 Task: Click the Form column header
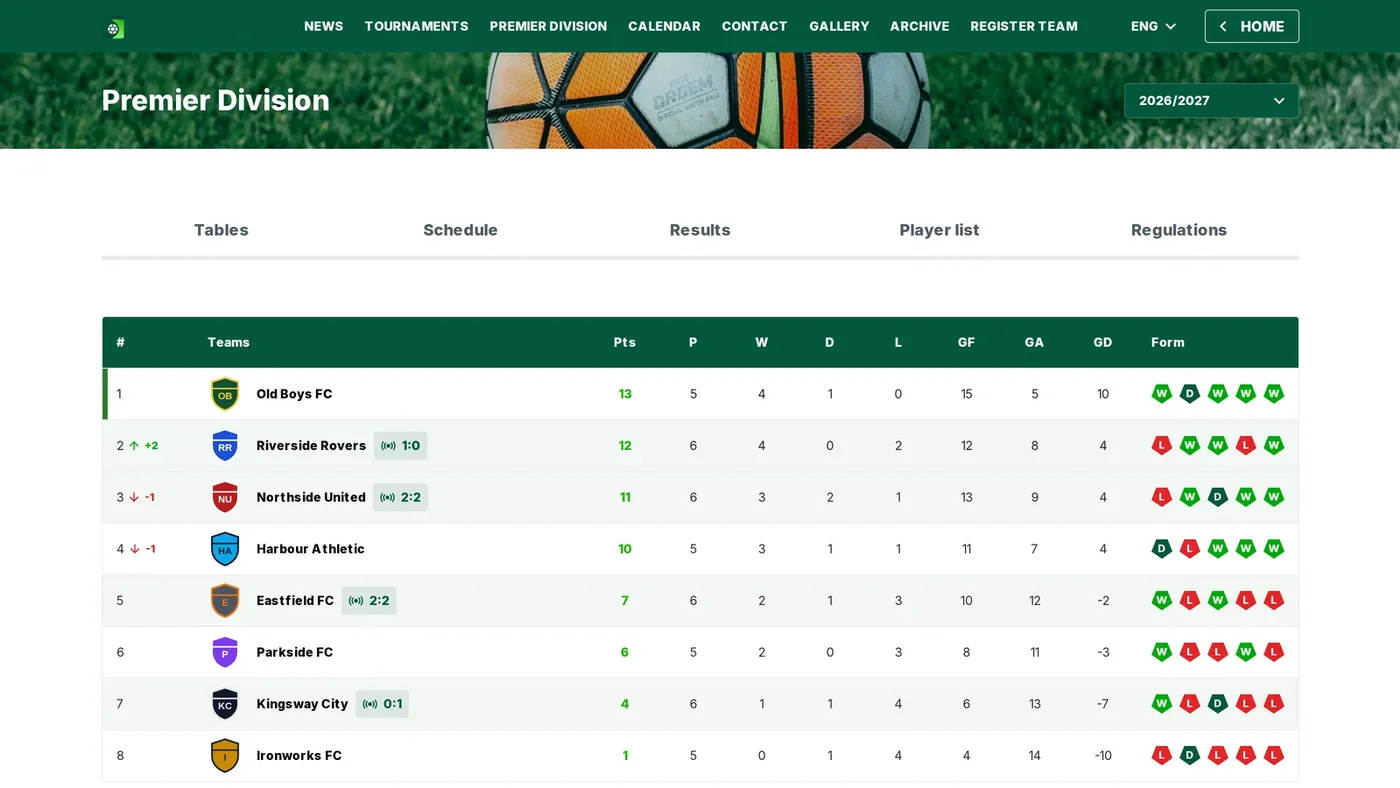click(x=1168, y=342)
